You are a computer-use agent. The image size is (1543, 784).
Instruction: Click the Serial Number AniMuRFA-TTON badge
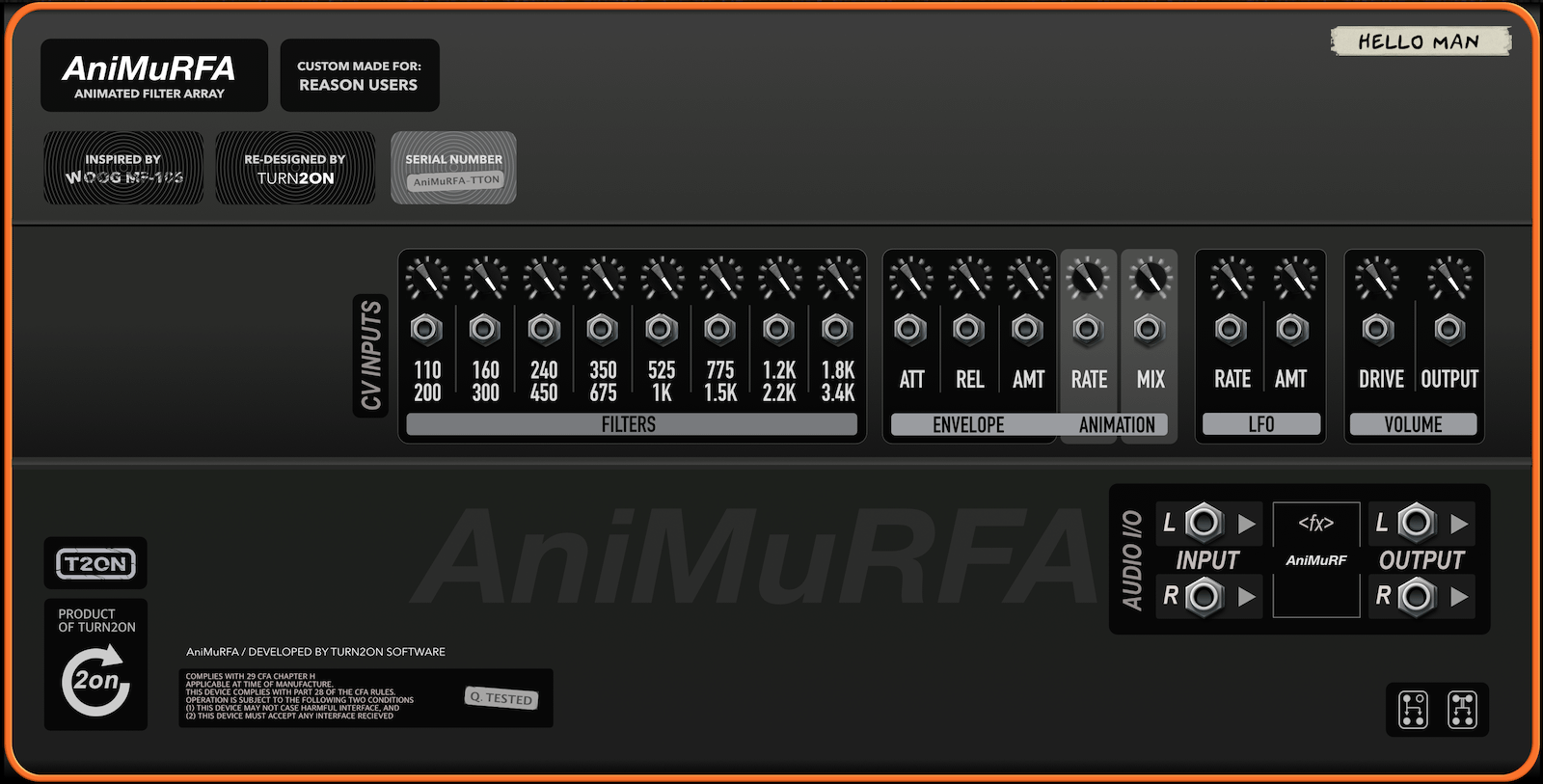pos(453,168)
